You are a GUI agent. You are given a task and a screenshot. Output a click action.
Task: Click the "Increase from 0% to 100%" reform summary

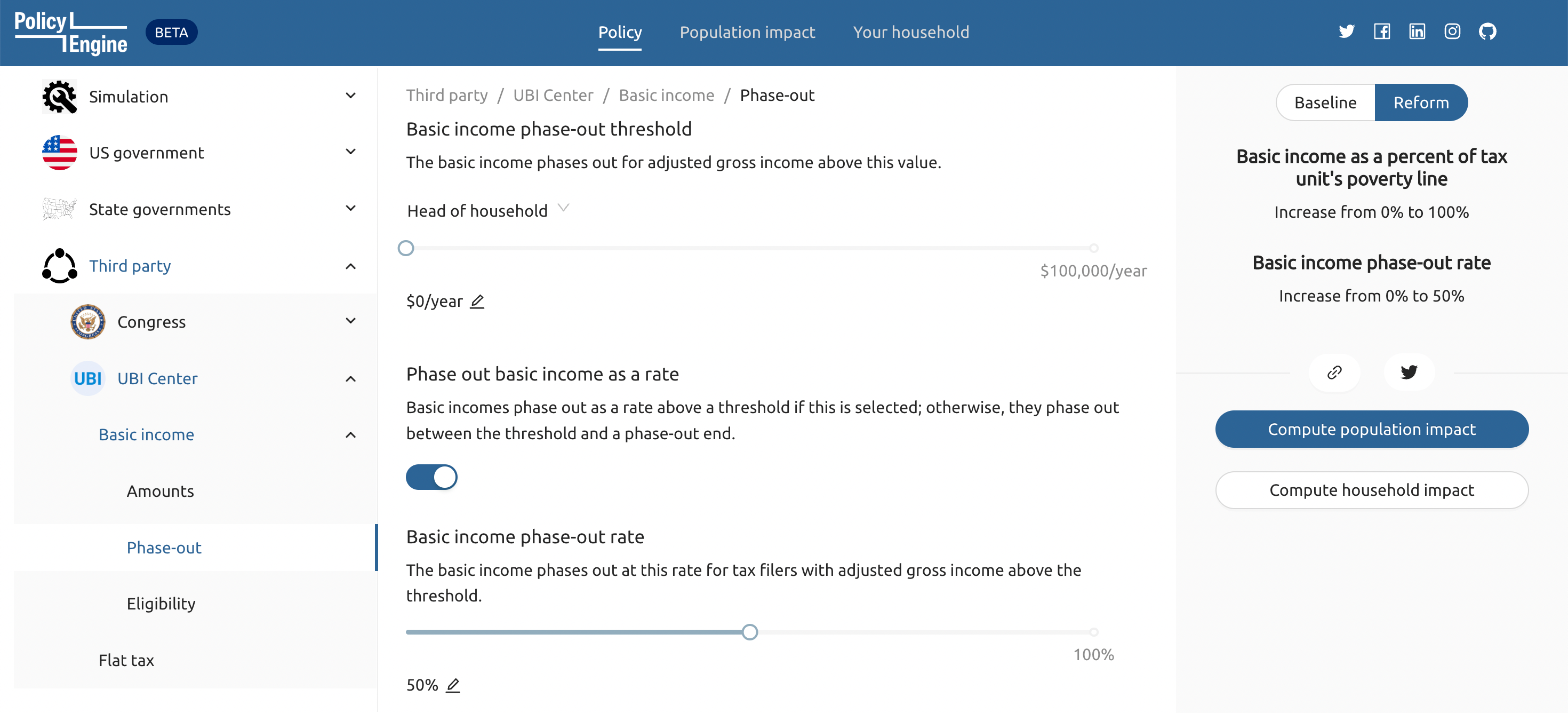coord(1371,212)
